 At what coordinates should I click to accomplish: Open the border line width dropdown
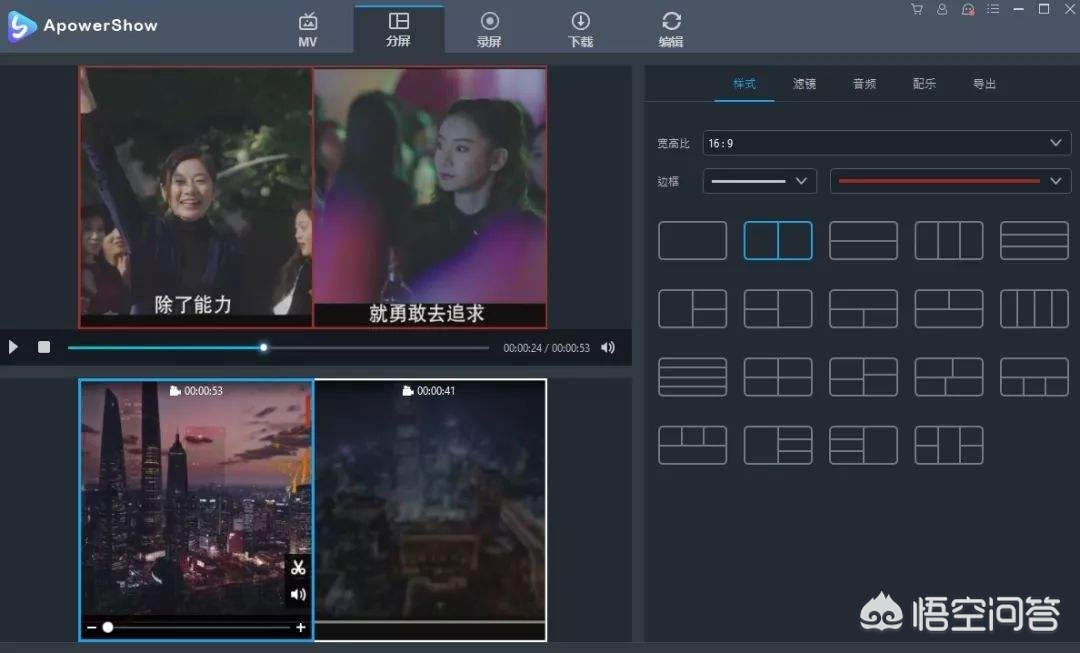tap(760, 181)
